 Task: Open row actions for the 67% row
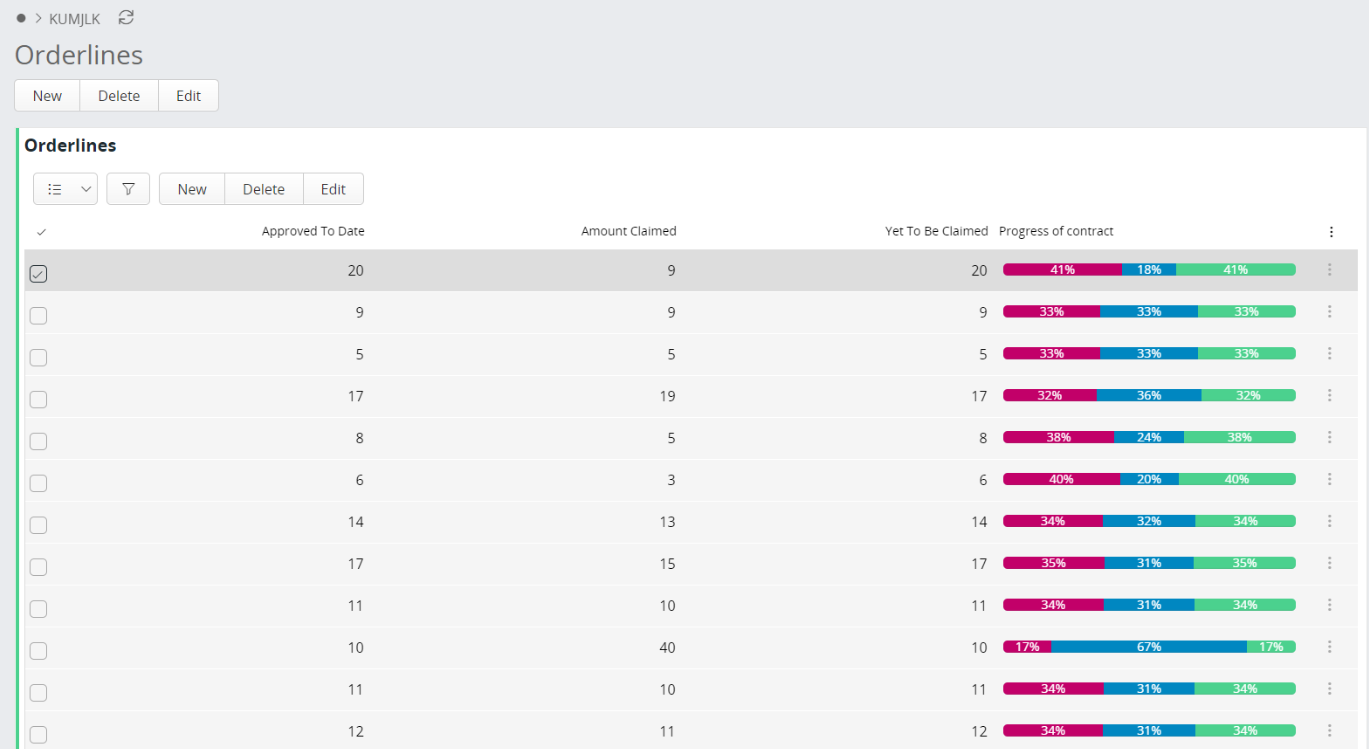pos(1329,647)
